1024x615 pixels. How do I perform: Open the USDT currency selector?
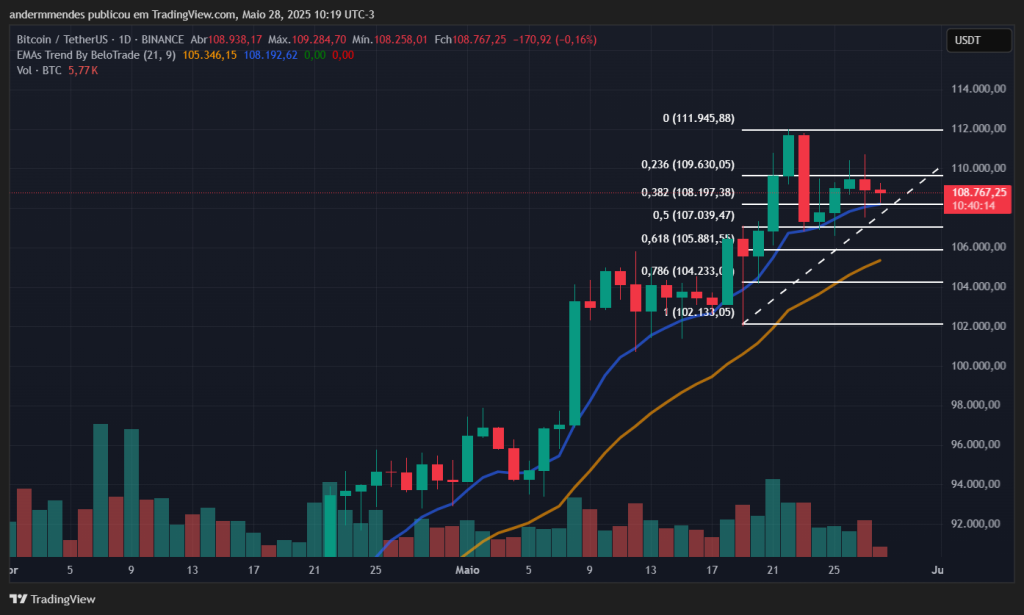[x=978, y=40]
